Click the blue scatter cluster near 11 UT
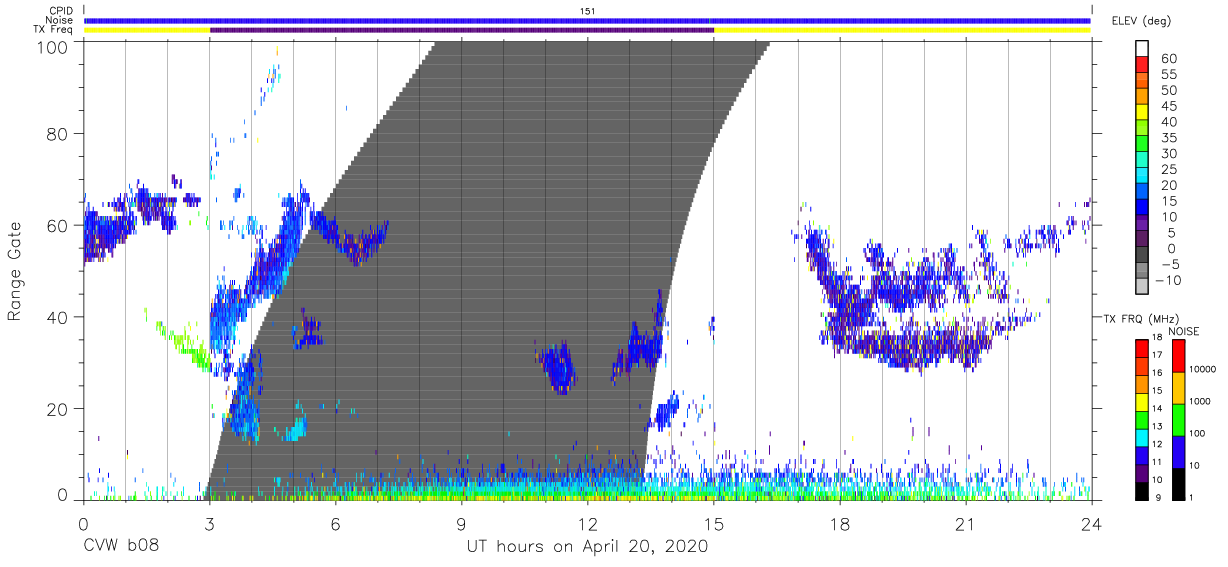Image resolution: width=1228 pixels, height=567 pixels. pos(557,368)
